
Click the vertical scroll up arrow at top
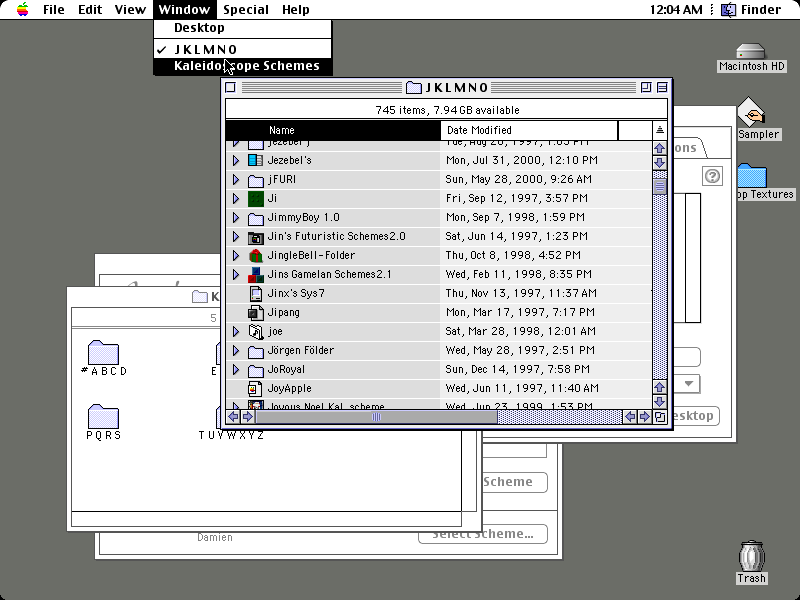(x=660, y=148)
